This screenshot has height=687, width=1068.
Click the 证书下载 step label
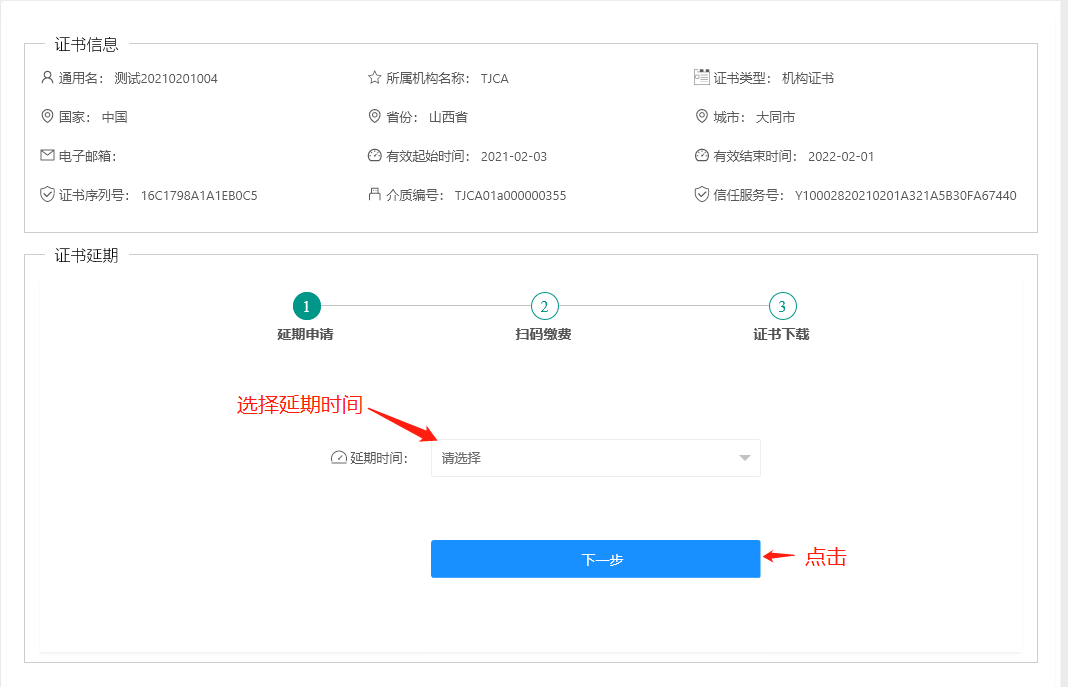781,334
